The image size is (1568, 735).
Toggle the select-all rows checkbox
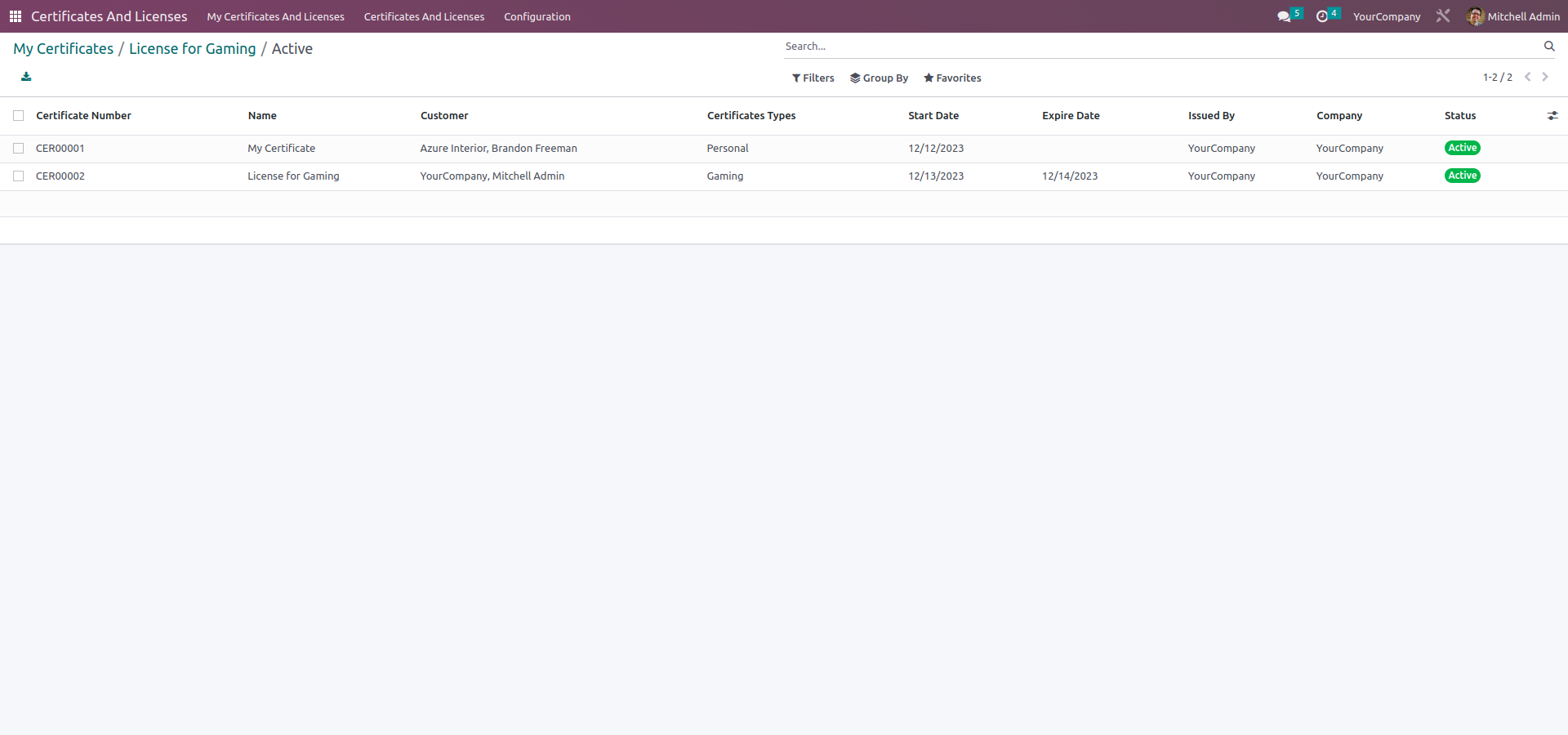point(19,116)
